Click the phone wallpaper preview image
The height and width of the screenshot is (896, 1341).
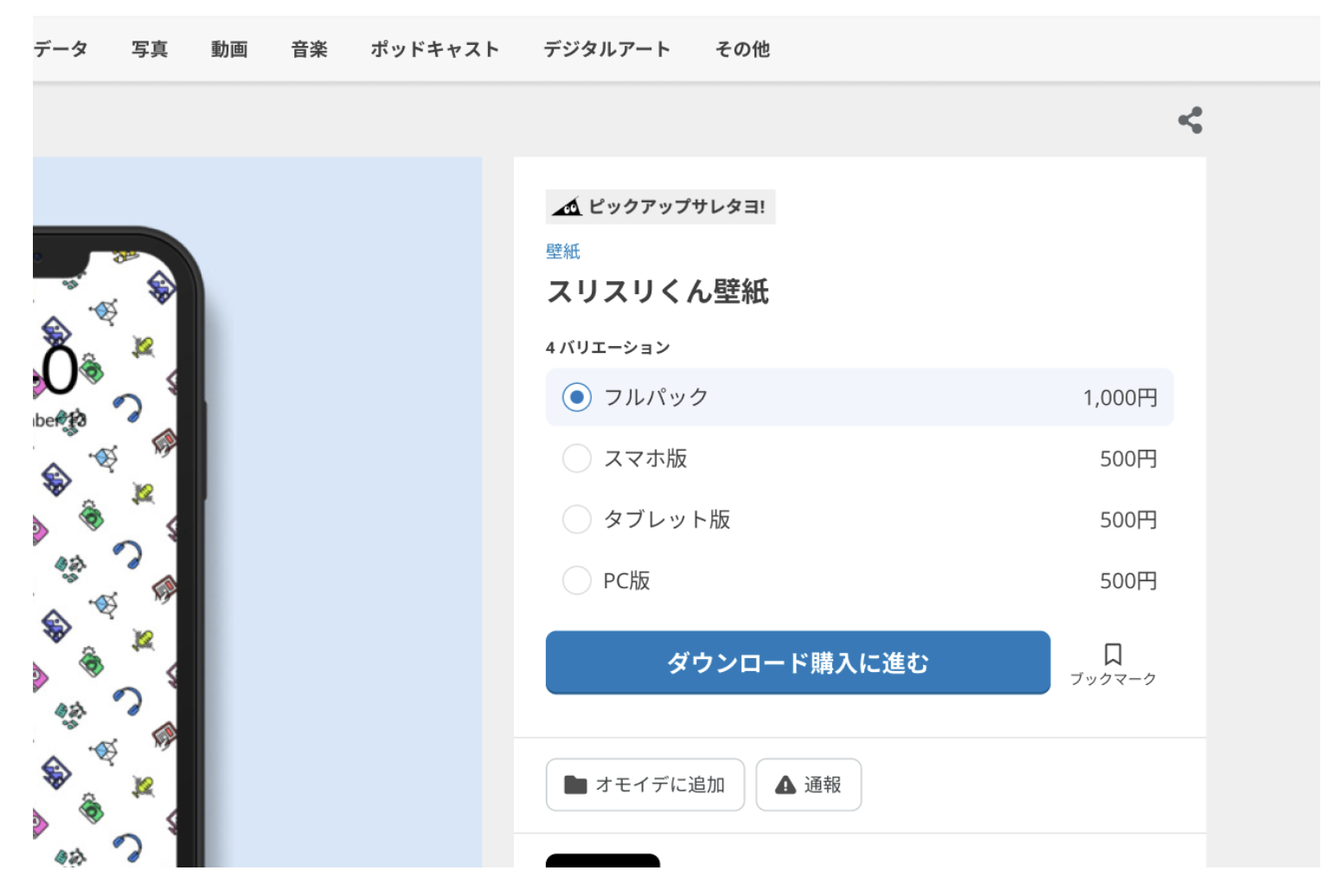point(257,512)
